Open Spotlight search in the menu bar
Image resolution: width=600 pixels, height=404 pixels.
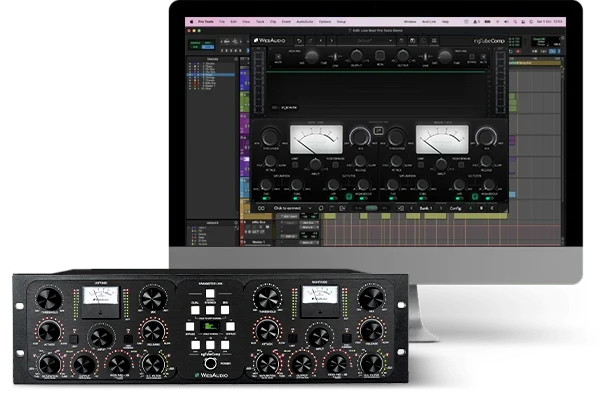[x=515, y=22]
